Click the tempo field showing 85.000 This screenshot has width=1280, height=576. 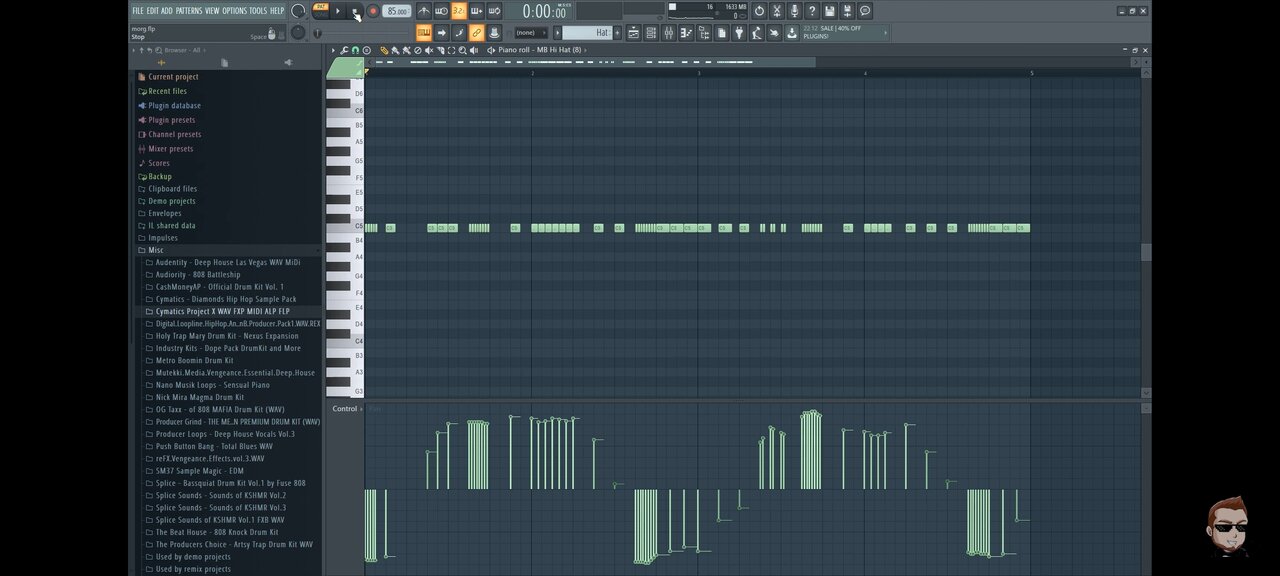click(397, 11)
